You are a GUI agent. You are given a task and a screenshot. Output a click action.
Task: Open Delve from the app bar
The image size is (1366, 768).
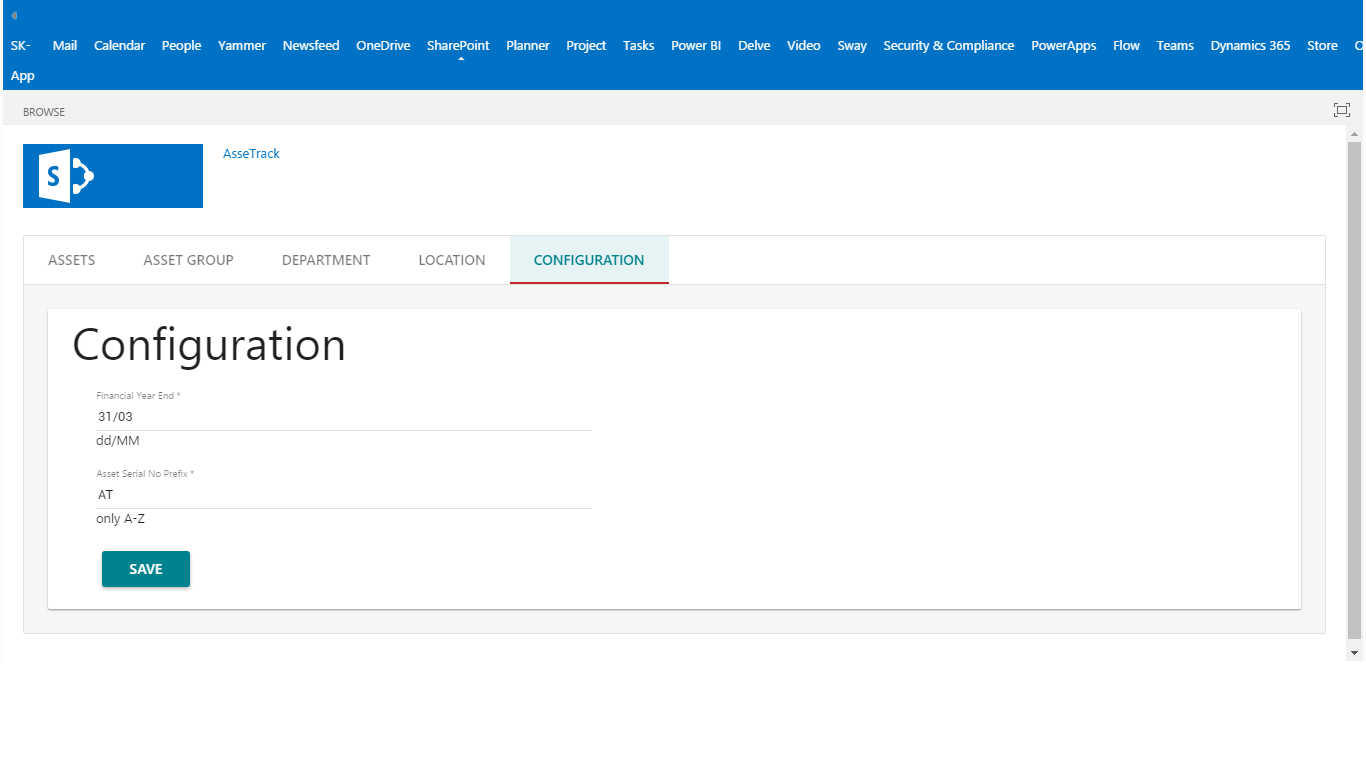(754, 45)
